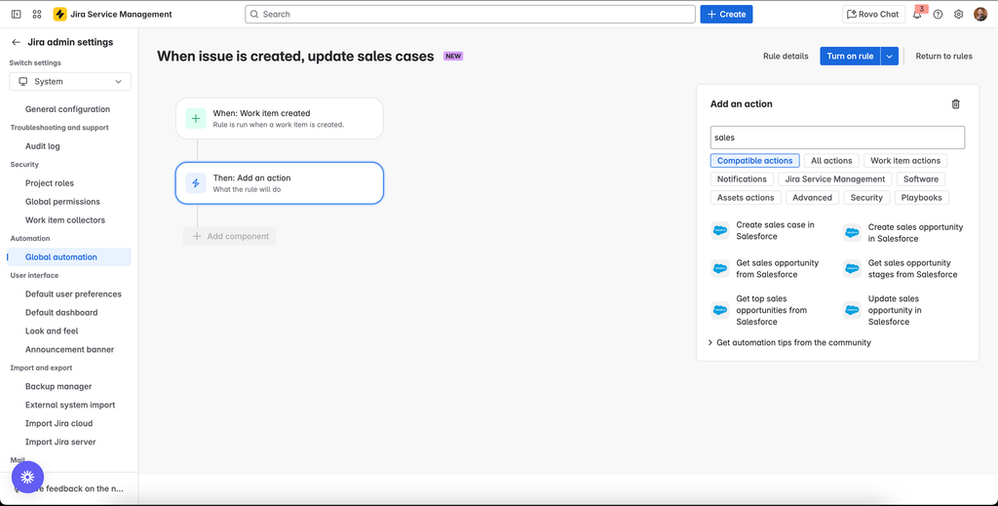Image resolution: width=998 pixels, height=506 pixels.
Task: Select the All actions filter
Action: [x=831, y=161]
